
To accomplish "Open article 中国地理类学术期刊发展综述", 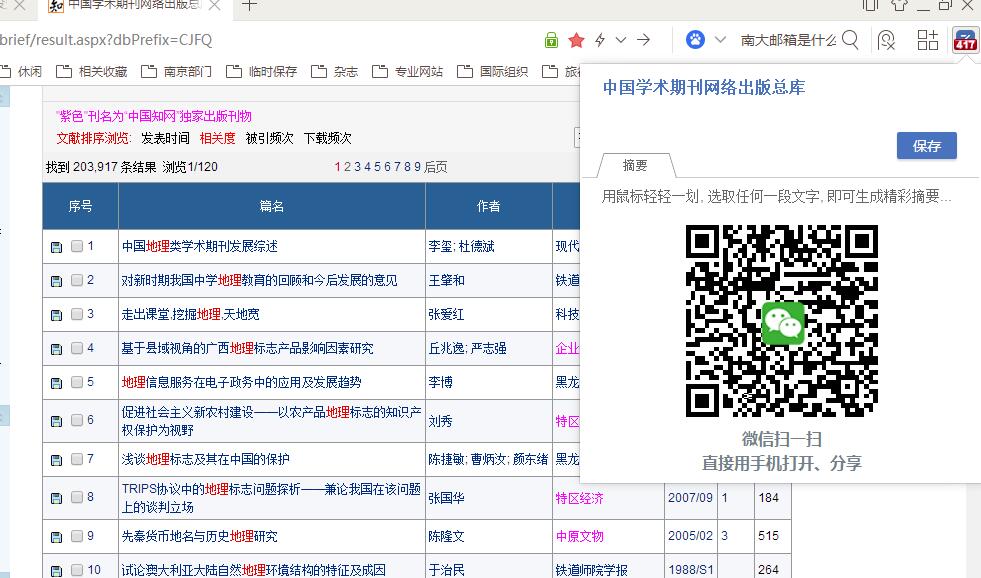I will (x=200, y=246).
